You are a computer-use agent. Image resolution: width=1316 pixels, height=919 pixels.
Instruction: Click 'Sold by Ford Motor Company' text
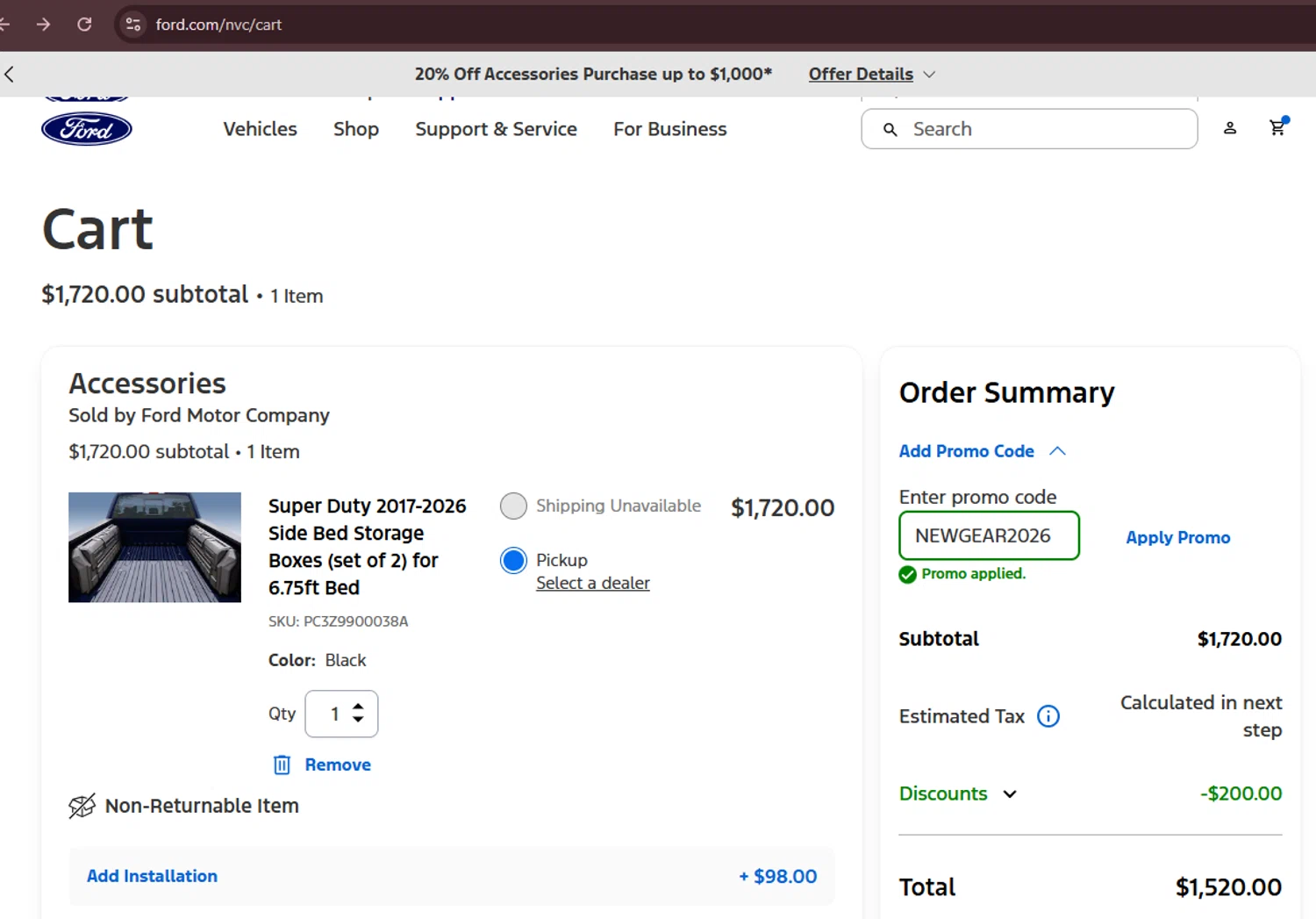199,415
